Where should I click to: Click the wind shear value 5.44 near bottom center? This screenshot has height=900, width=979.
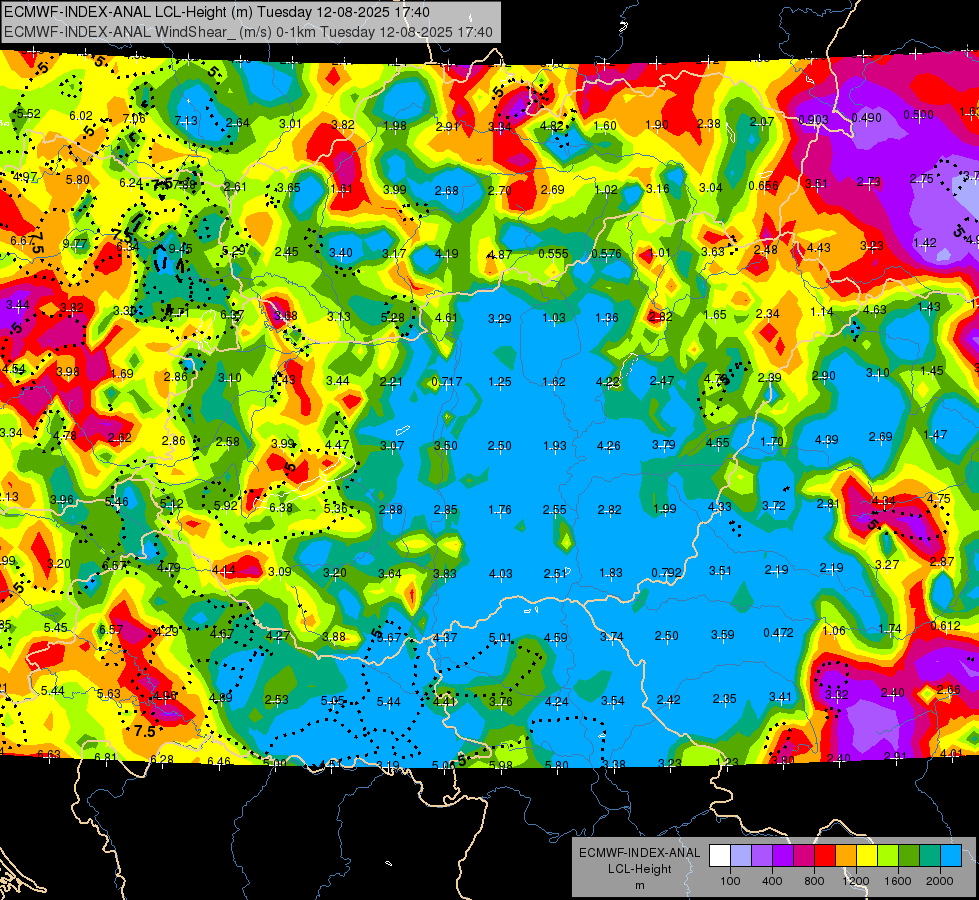(x=388, y=703)
